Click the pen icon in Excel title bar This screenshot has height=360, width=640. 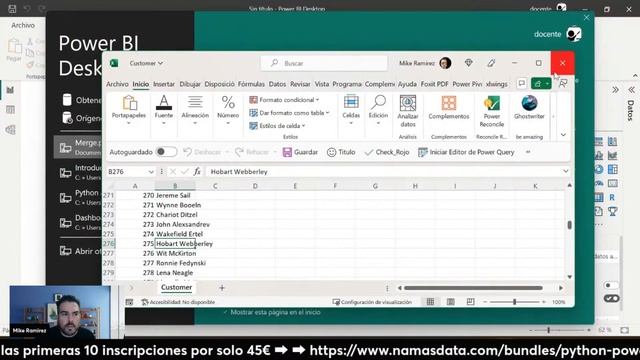(x=491, y=63)
